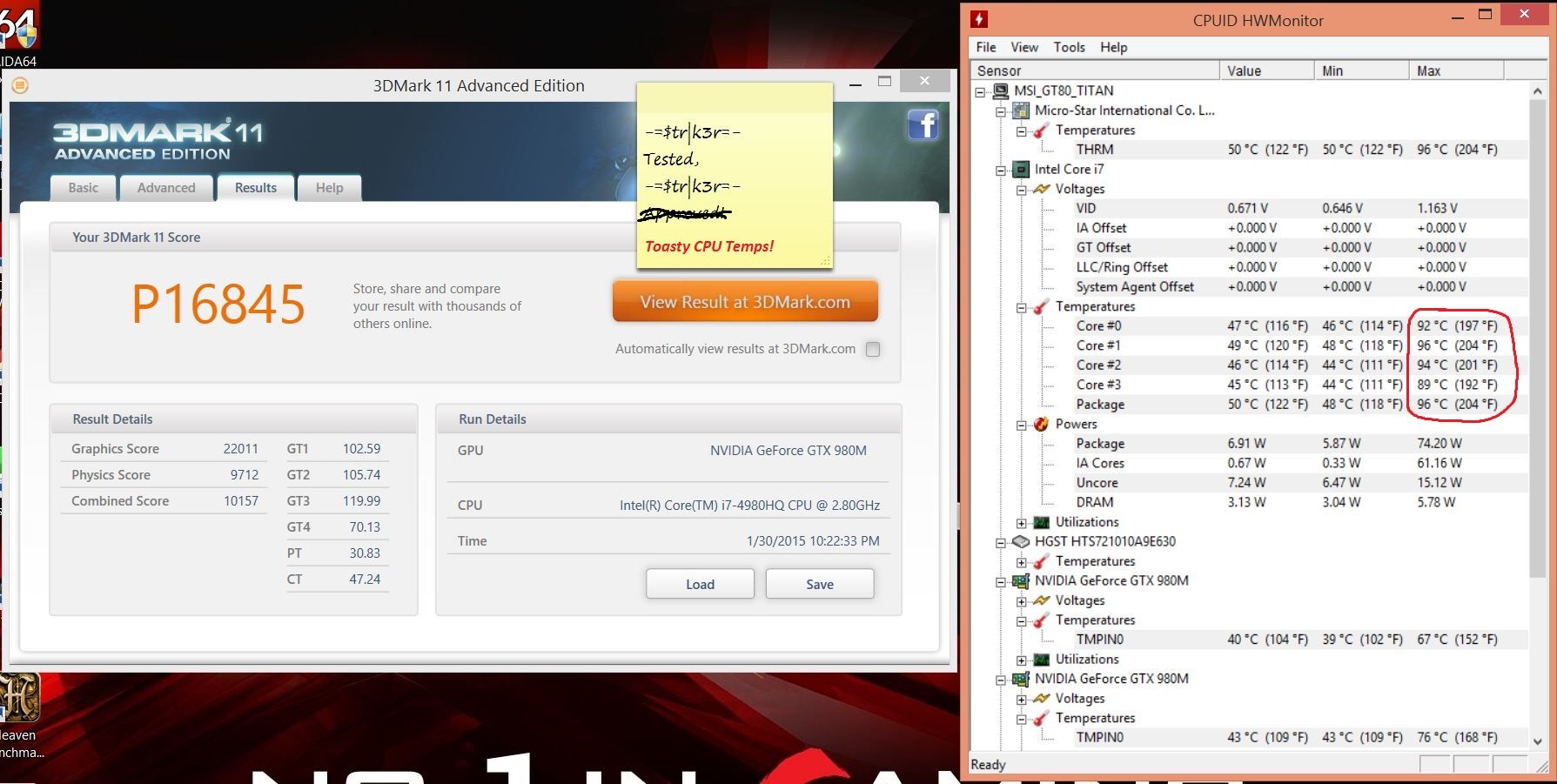Click the Value column header

coord(1267,70)
